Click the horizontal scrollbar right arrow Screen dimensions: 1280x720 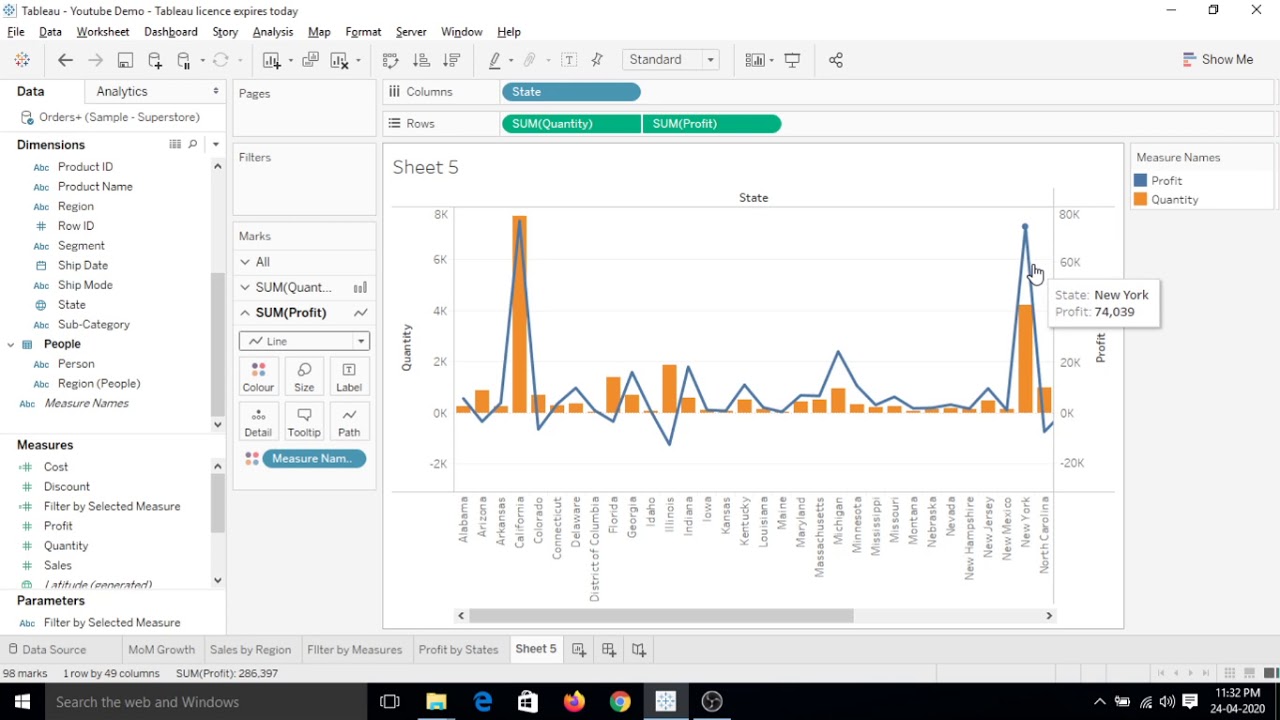(1049, 616)
